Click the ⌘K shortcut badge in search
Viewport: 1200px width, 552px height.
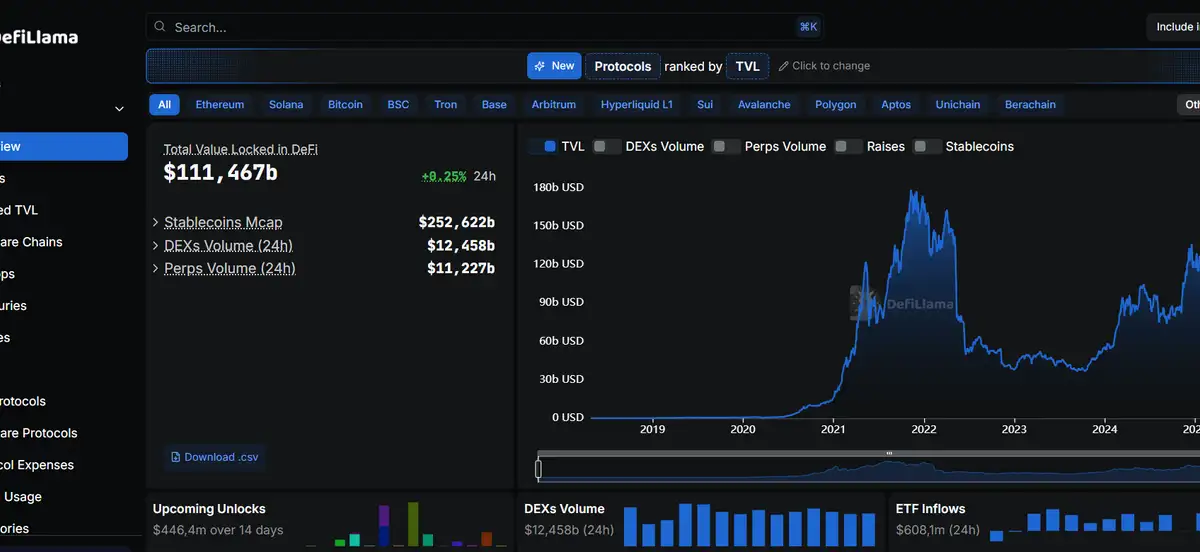coord(808,27)
